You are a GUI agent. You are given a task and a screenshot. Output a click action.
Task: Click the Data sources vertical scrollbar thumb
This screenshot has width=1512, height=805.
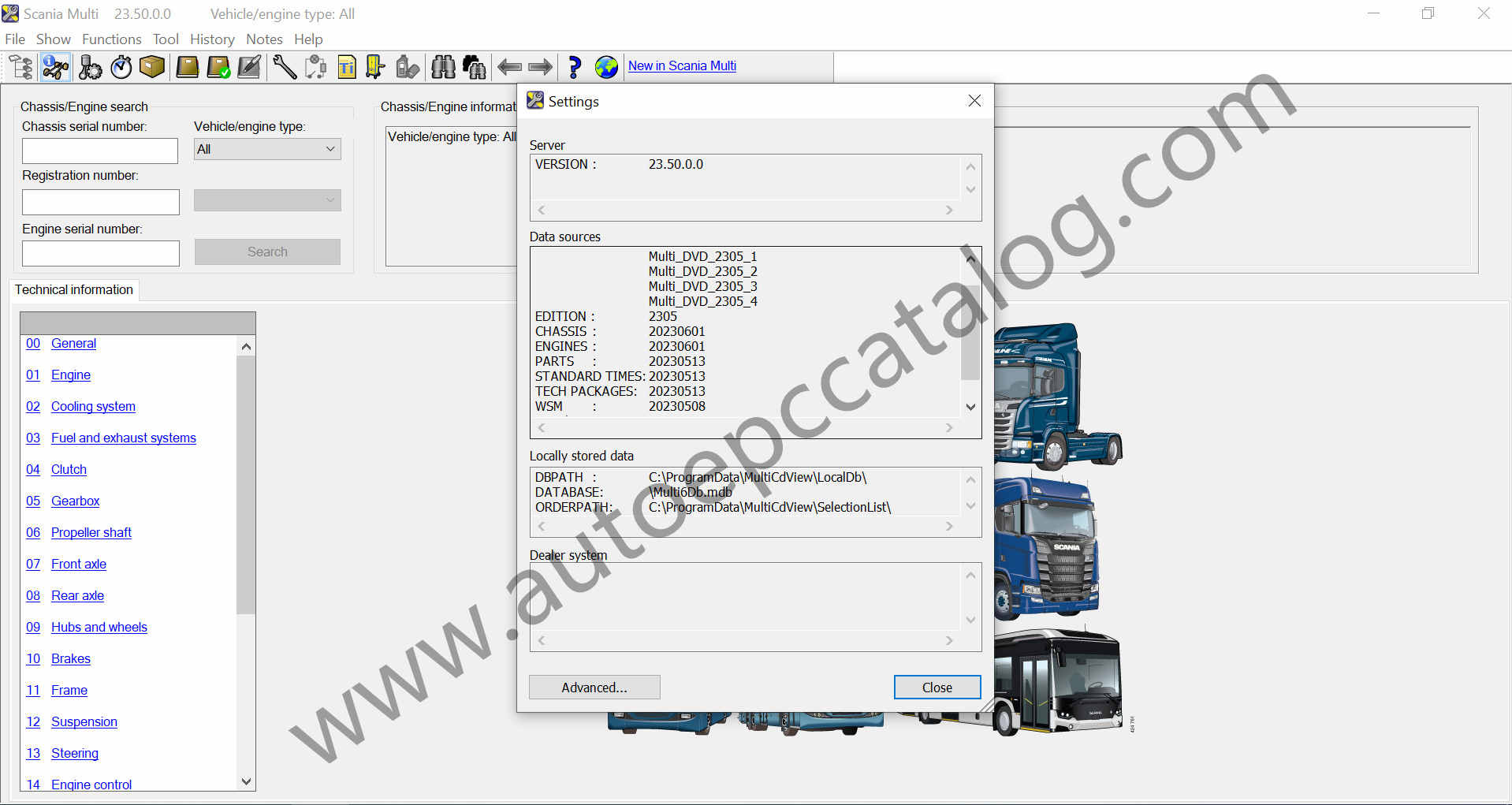click(x=970, y=331)
